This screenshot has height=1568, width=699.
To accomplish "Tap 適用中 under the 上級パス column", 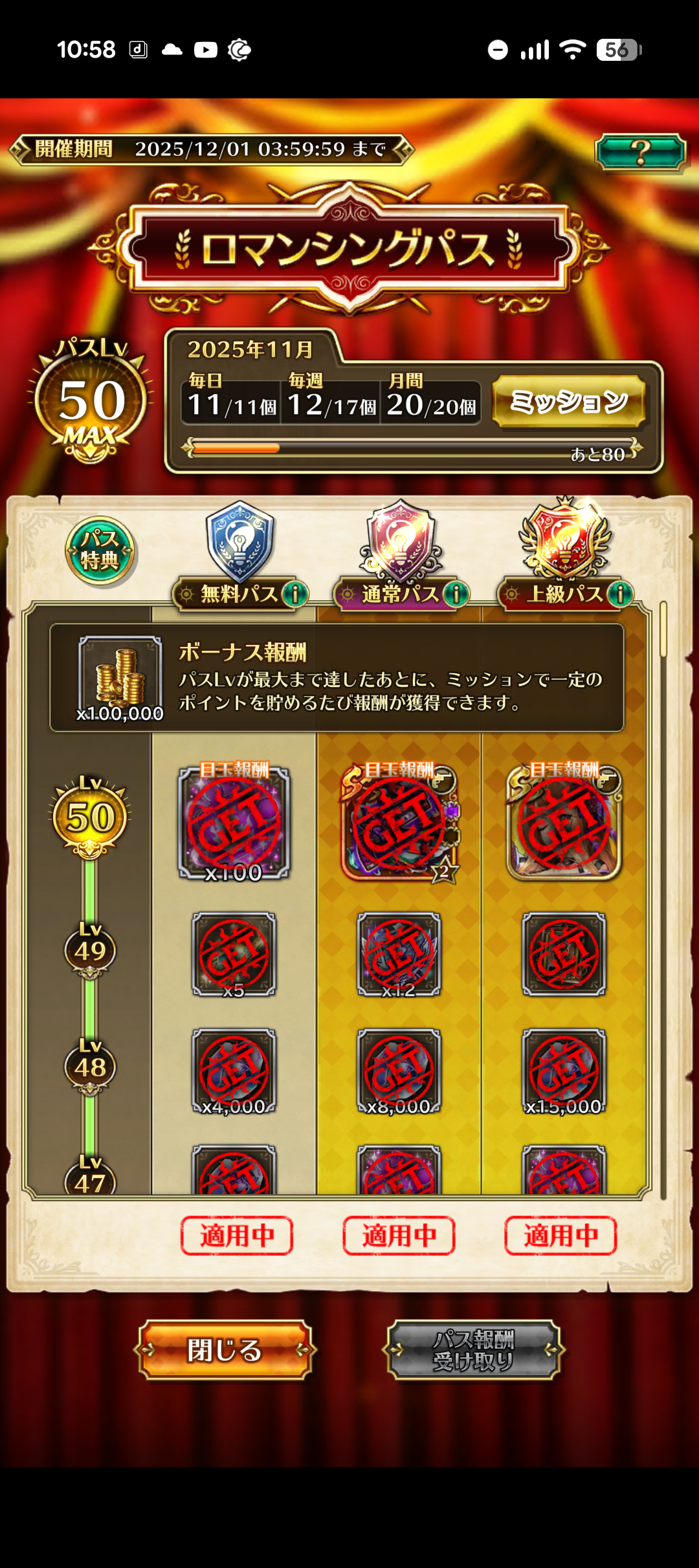I will point(560,1236).
